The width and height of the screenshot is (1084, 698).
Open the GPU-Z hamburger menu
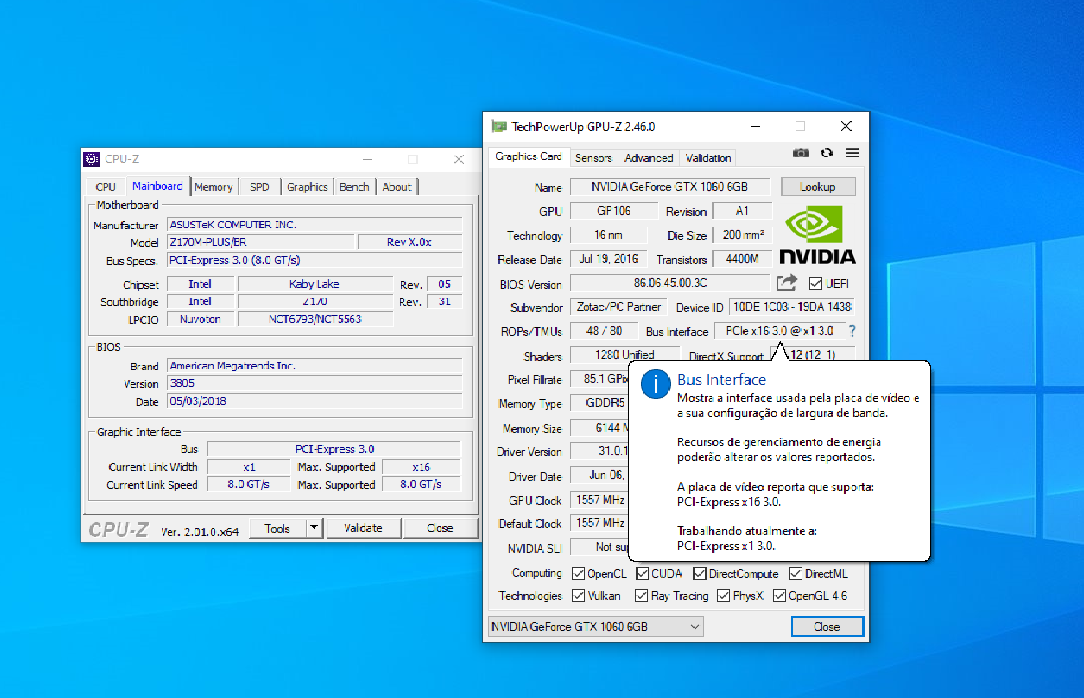point(852,153)
